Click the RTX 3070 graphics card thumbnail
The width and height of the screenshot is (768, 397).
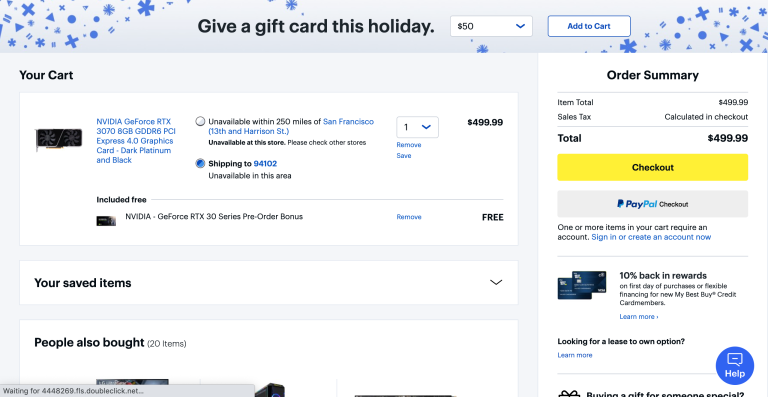(58, 140)
